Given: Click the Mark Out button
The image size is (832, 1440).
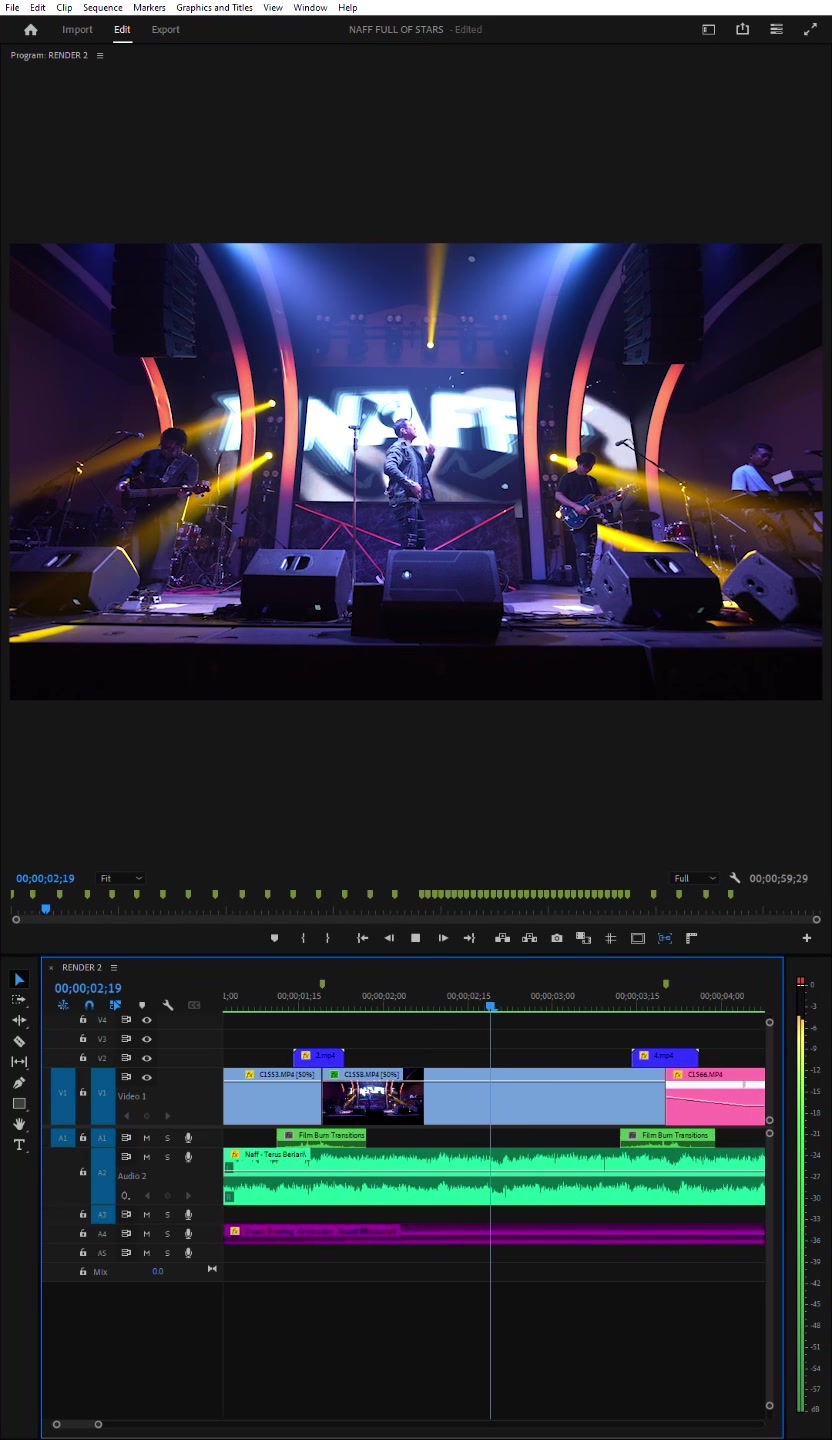Looking at the screenshot, I should click(327, 938).
